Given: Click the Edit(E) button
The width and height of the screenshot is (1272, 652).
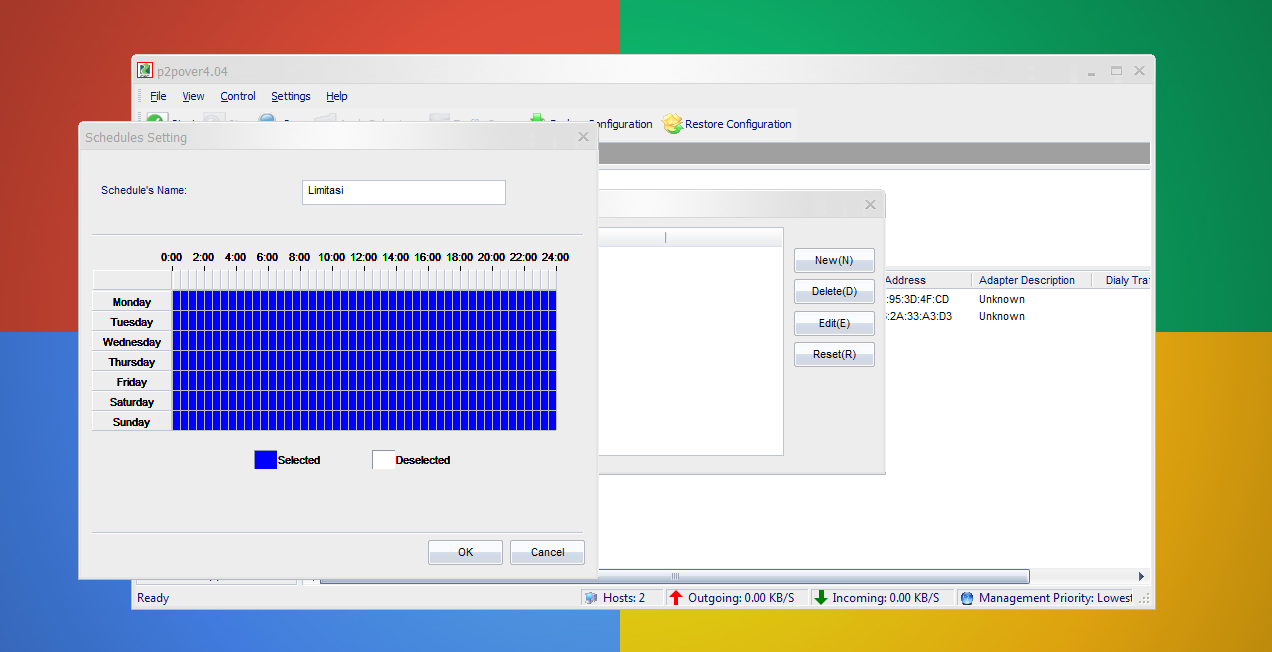Looking at the screenshot, I should (834, 323).
